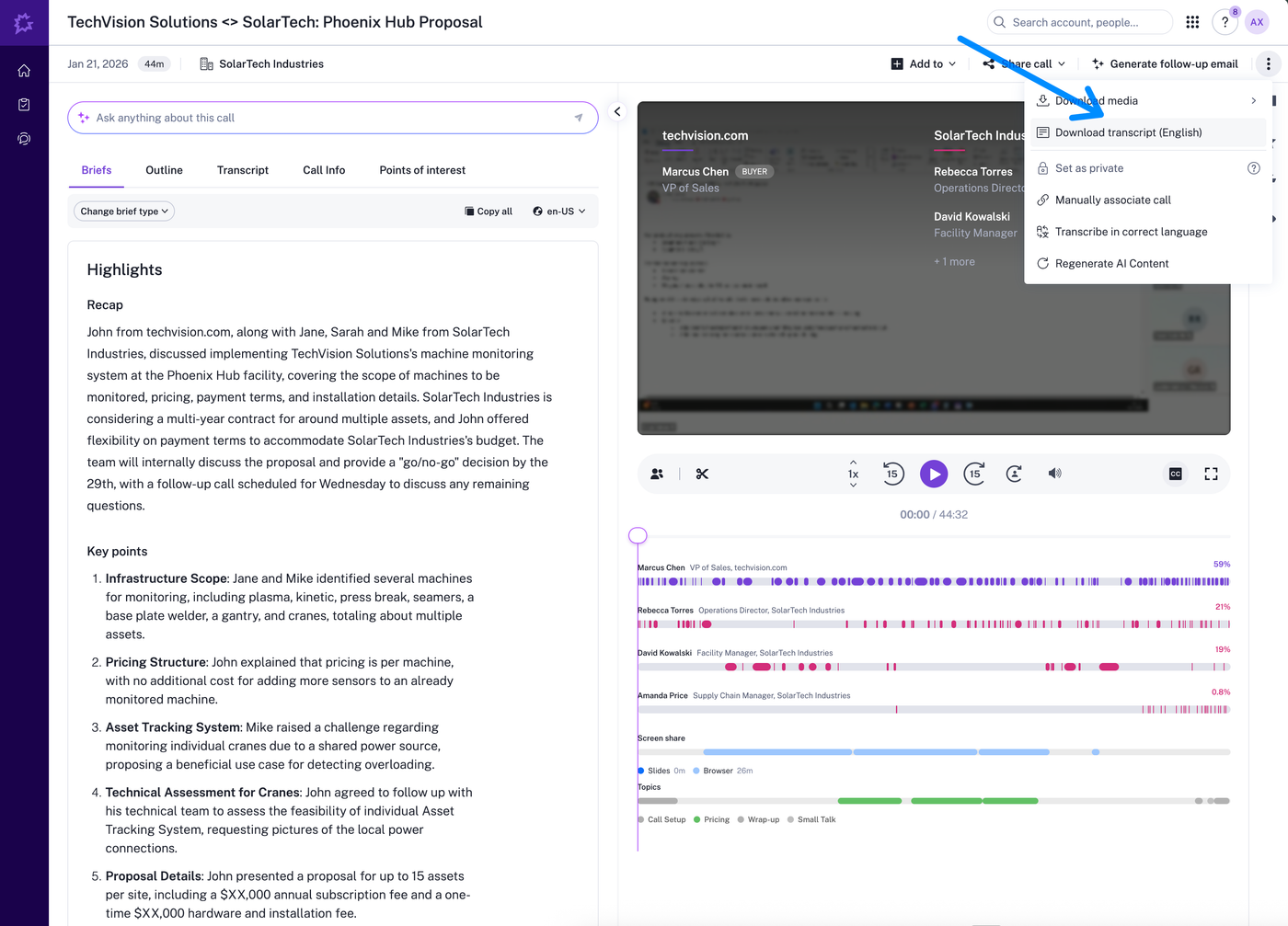The image size is (1288, 926).
Task: Focus the Search account, people field
Action: [1080, 22]
